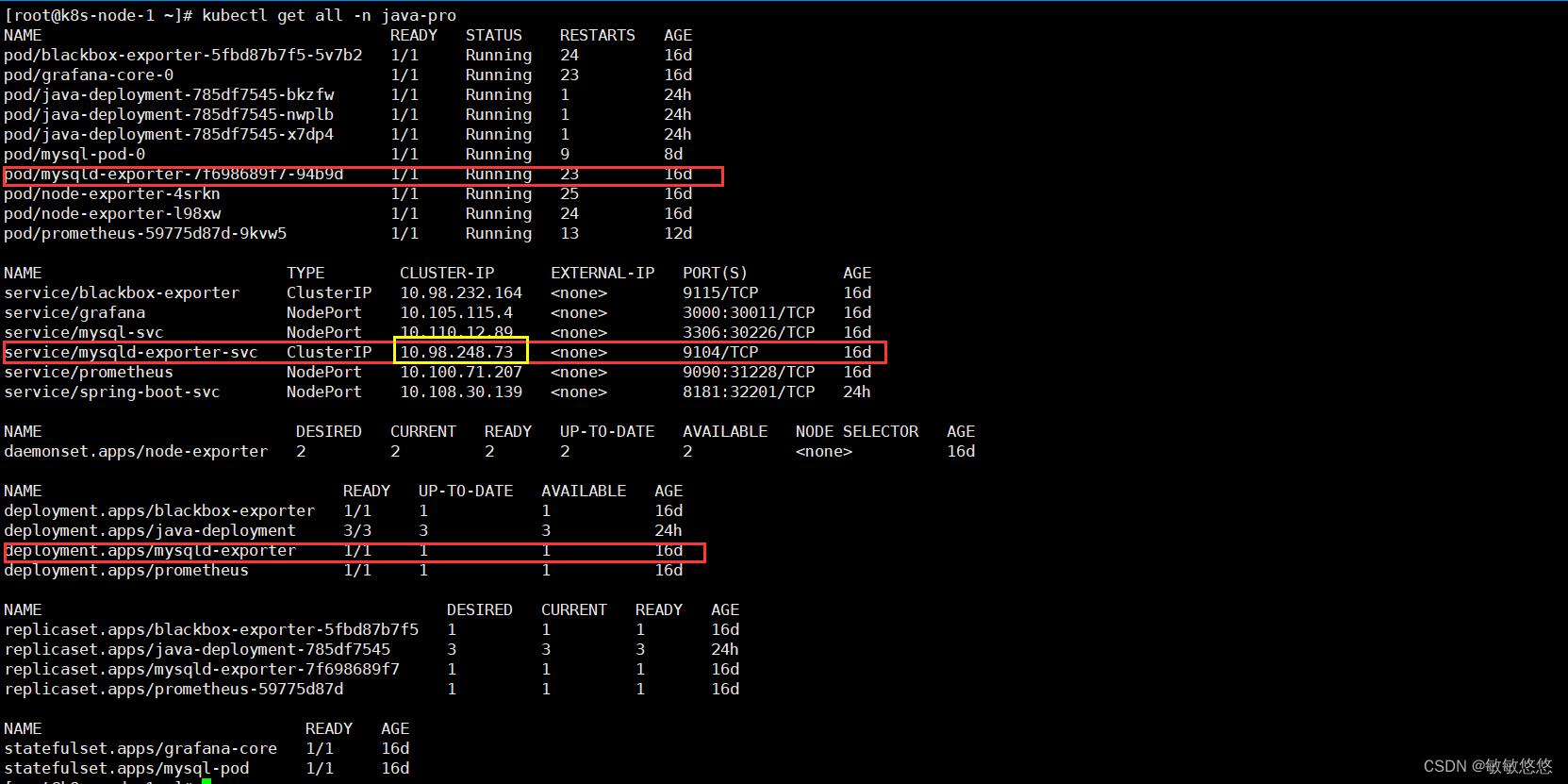1568x784 pixels.
Task: Select replicaset.apps/mysqld-exporter-7f698689f7 name
Action: click(202, 669)
